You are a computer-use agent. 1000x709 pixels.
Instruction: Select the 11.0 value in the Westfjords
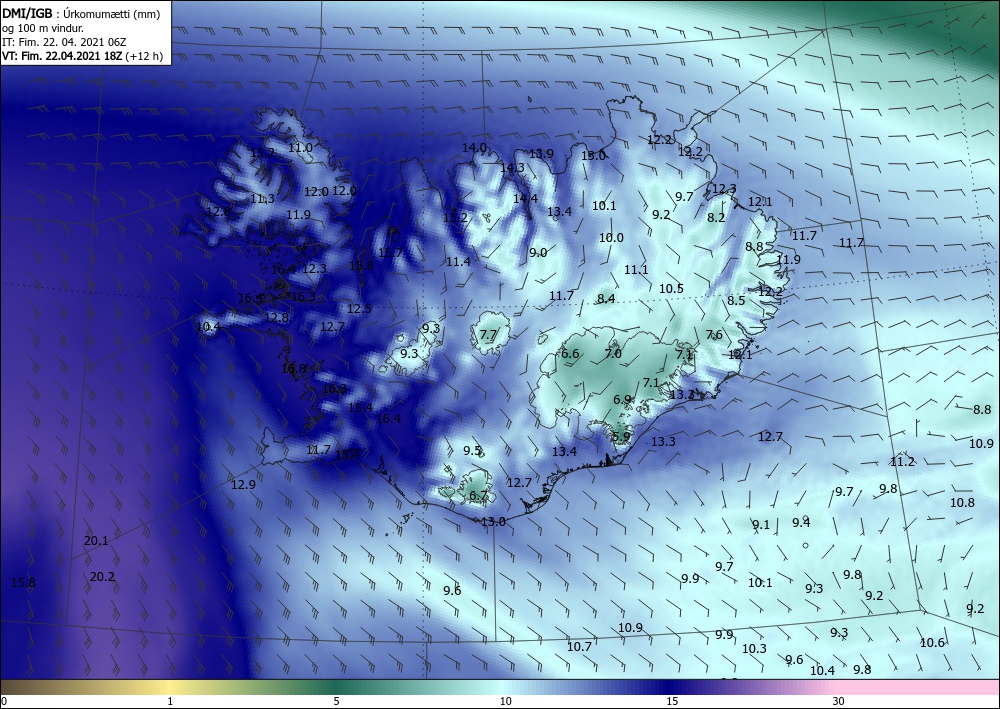300,148
